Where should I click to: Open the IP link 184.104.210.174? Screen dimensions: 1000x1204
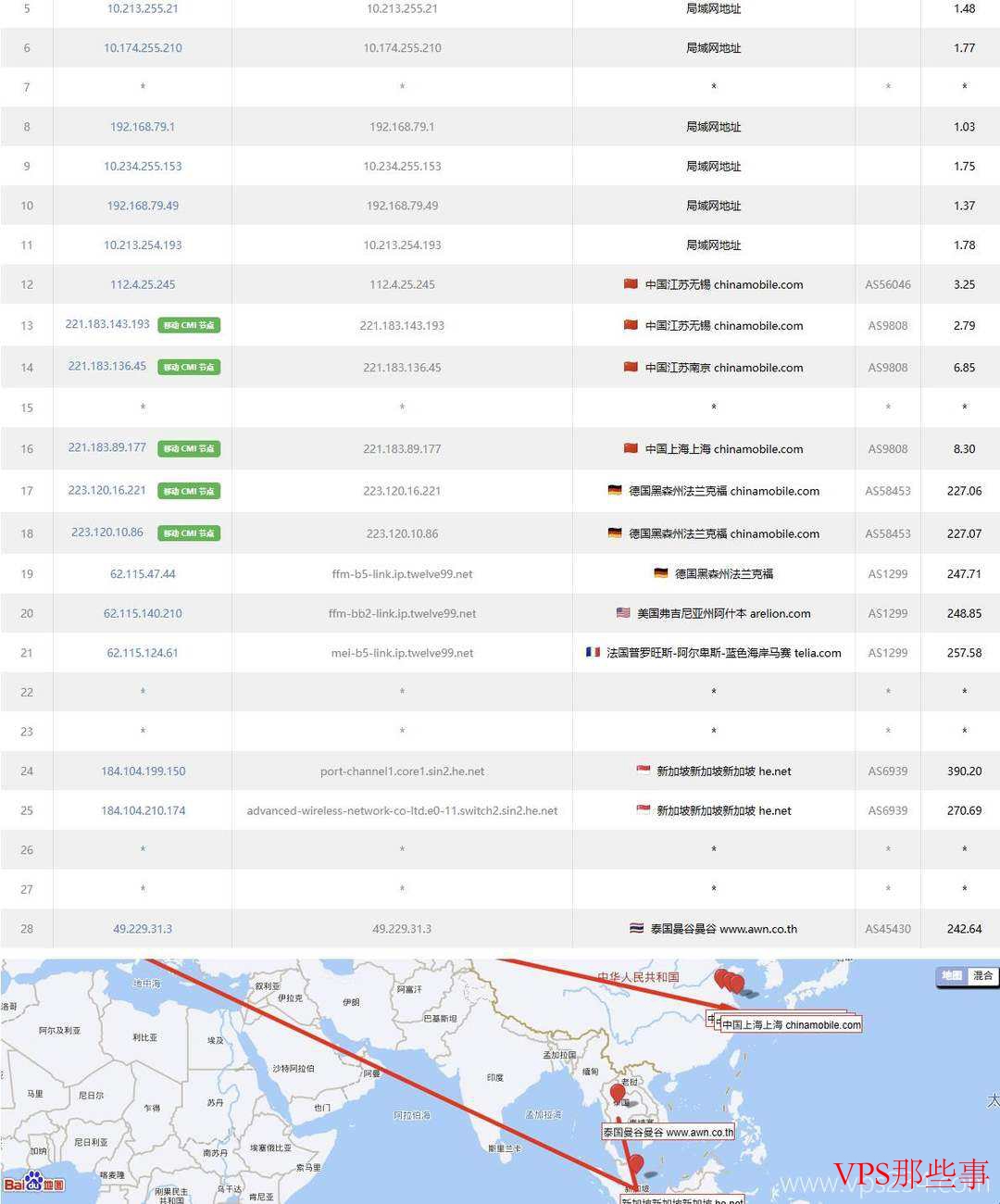pyautogui.click(x=144, y=810)
